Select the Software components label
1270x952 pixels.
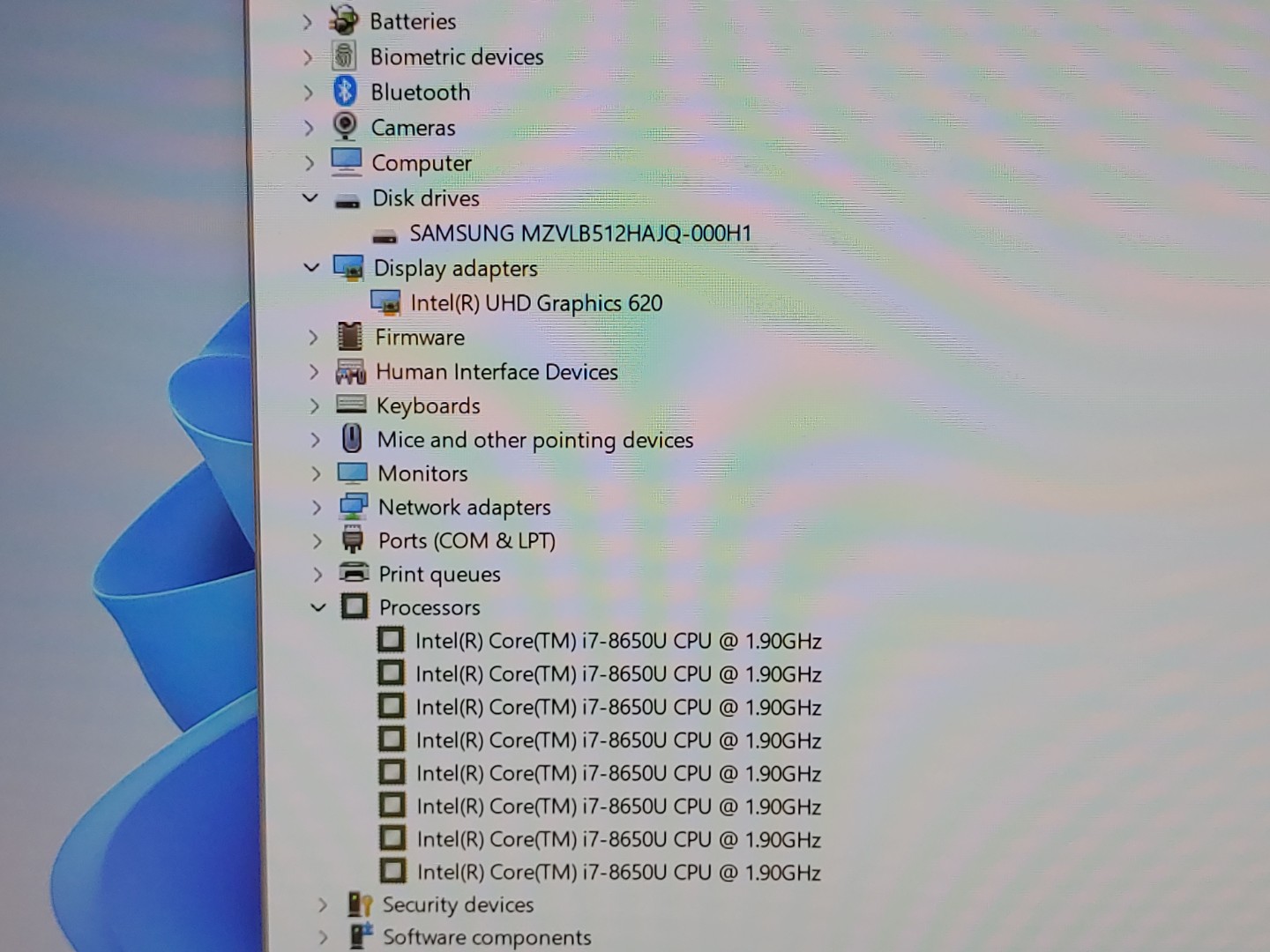(487, 937)
